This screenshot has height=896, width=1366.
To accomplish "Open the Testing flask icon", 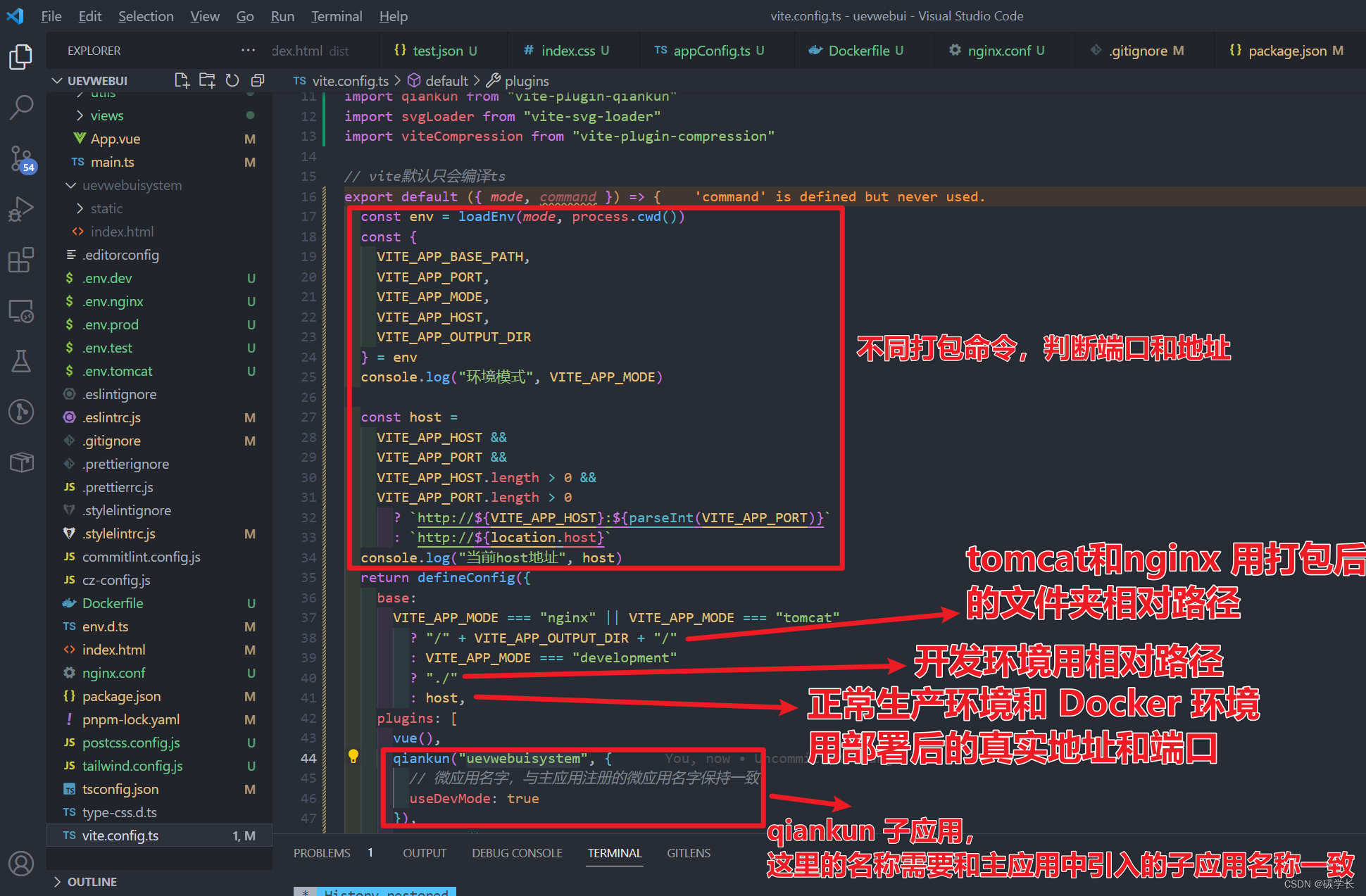I will pos(21,361).
